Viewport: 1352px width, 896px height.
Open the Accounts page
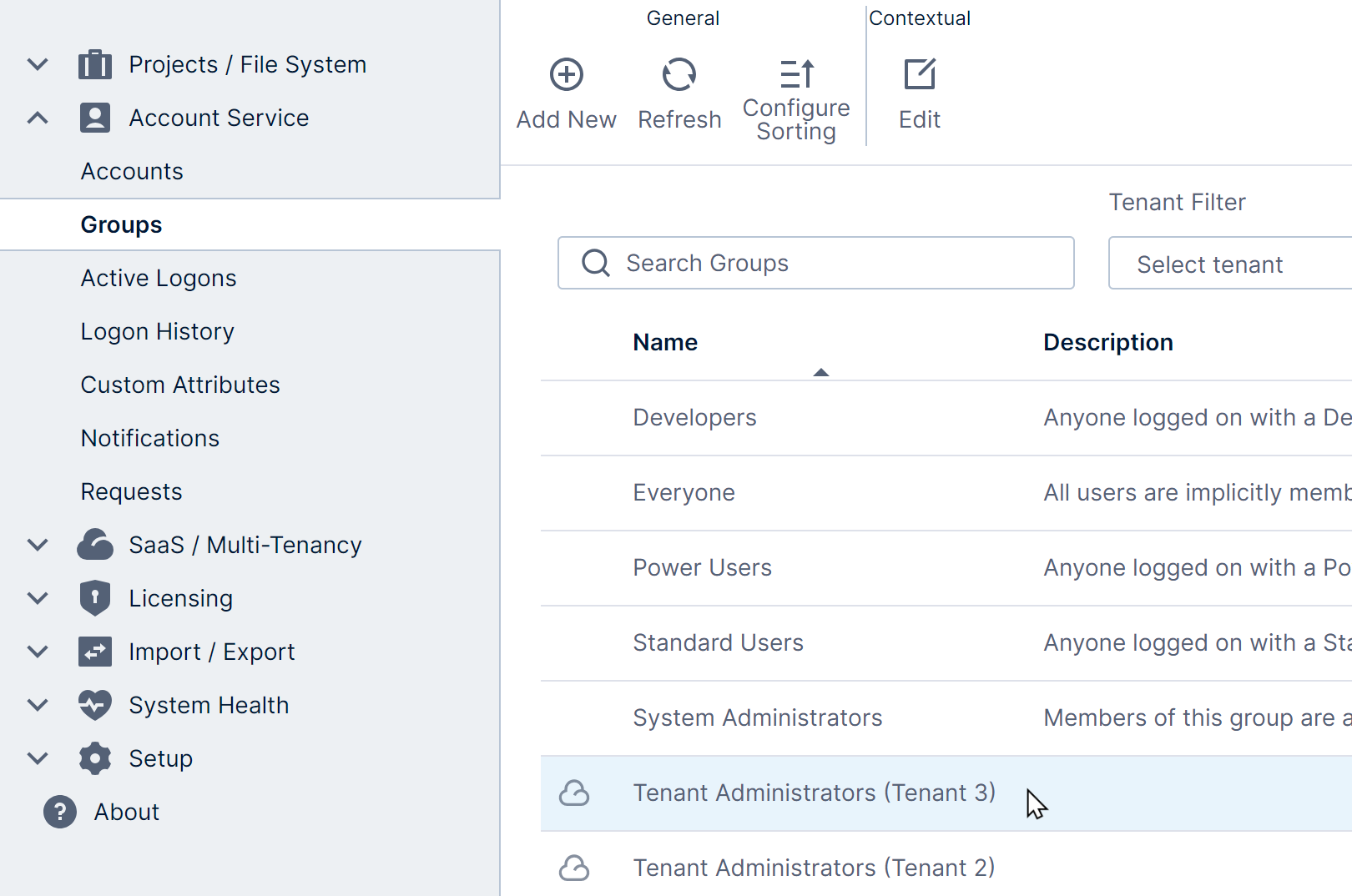point(132,171)
